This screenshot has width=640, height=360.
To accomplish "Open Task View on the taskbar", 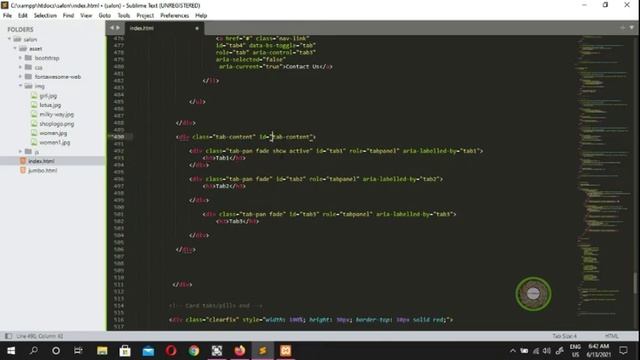I will click(x=78, y=351).
